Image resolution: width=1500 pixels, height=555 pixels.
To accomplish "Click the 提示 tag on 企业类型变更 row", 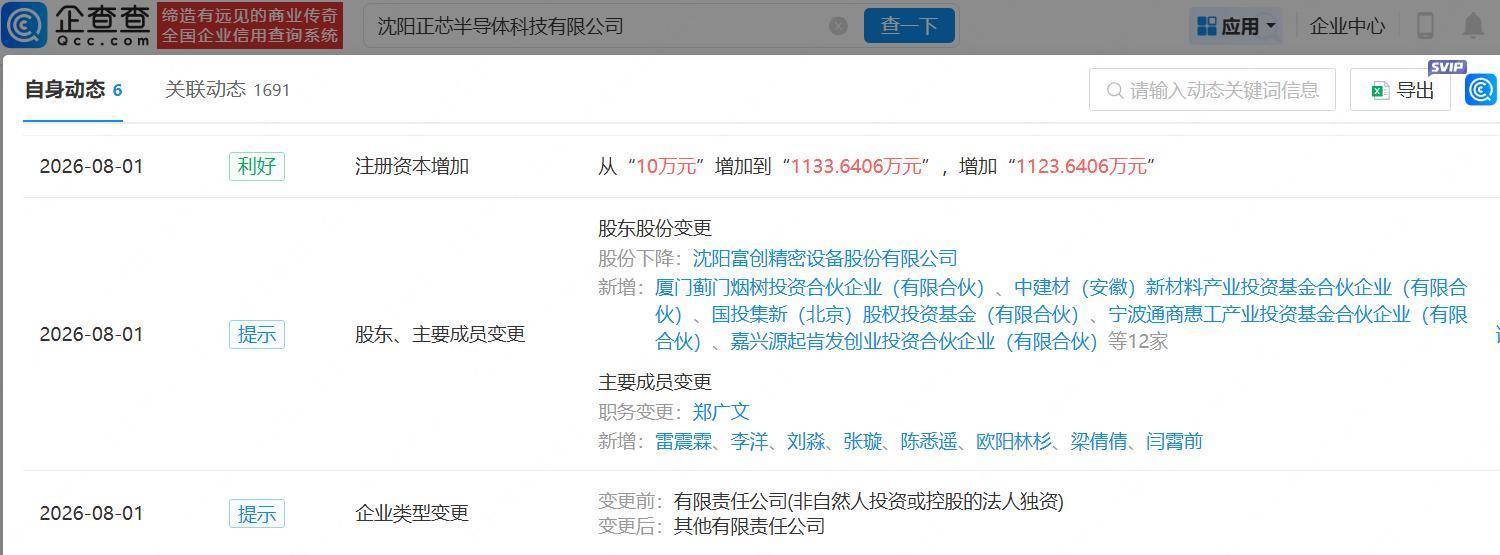I will (x=256, y=513).
